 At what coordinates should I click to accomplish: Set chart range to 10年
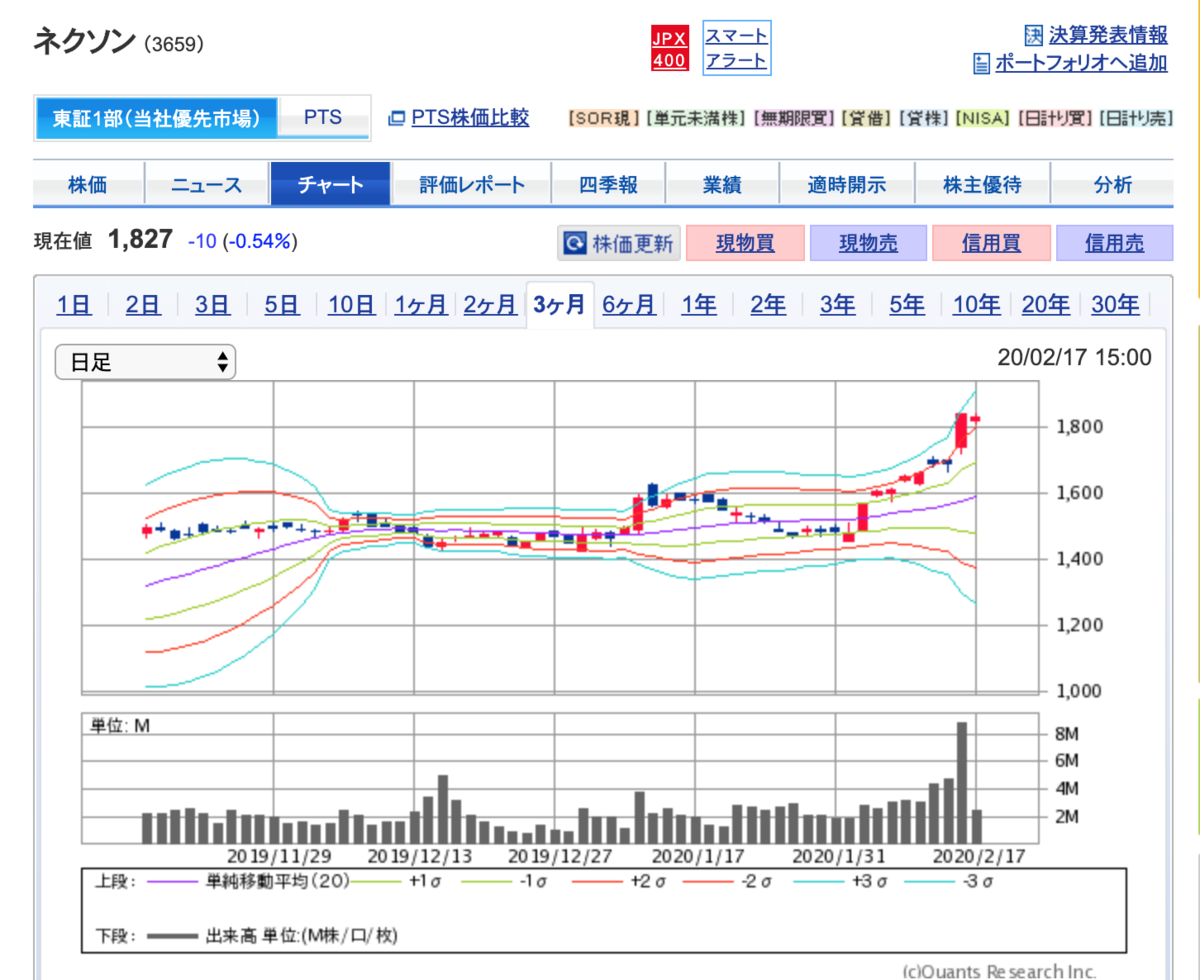(976, 305)
